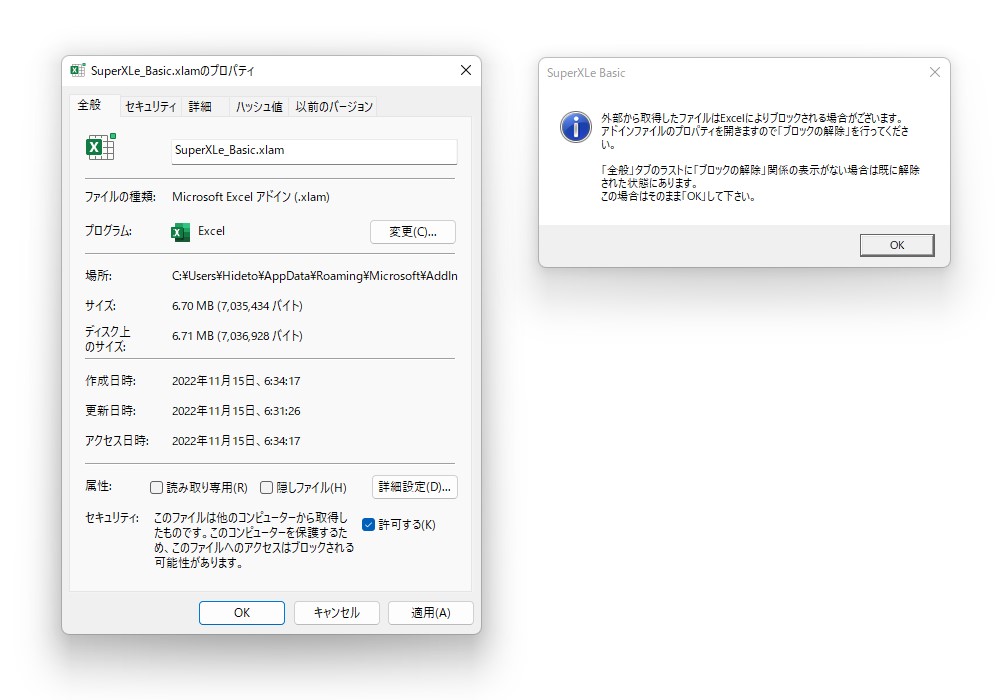Click the SuperXLe_Basic.xlam filename field
Image resolution: width=1000 pixels, height=700 pixels.
tap(313, 152)
